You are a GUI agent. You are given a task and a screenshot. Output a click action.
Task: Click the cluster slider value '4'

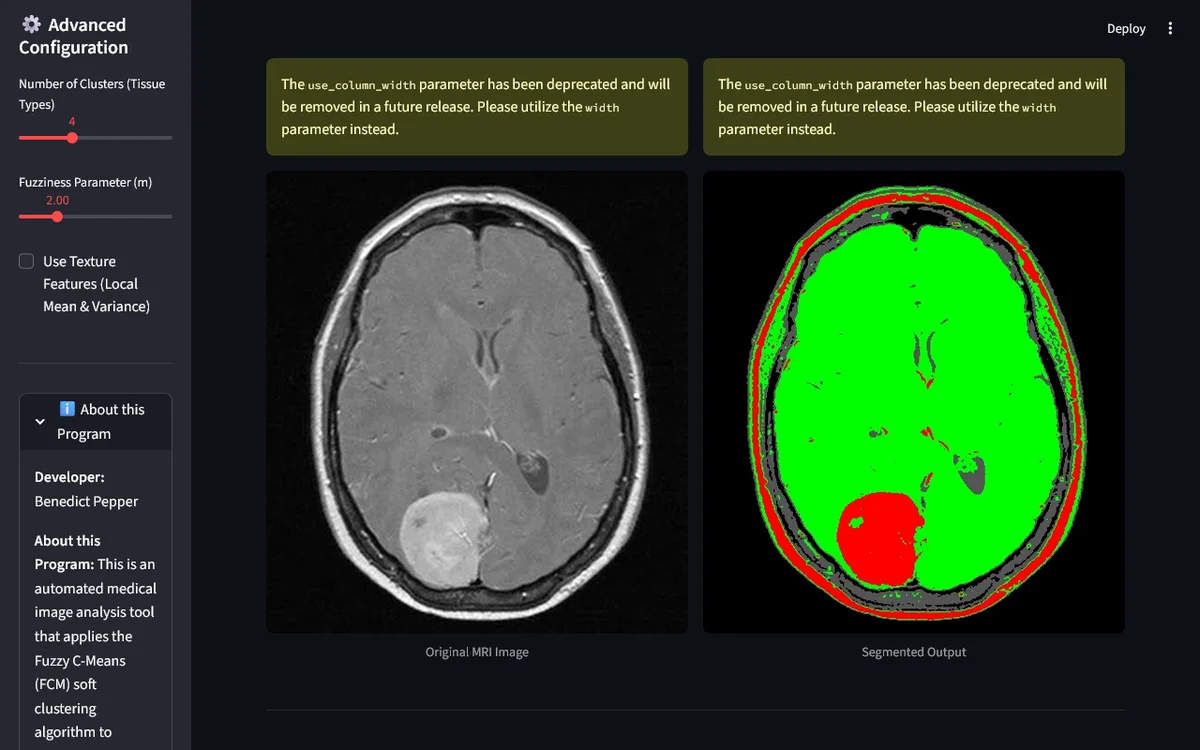click(x=72, y=122)
